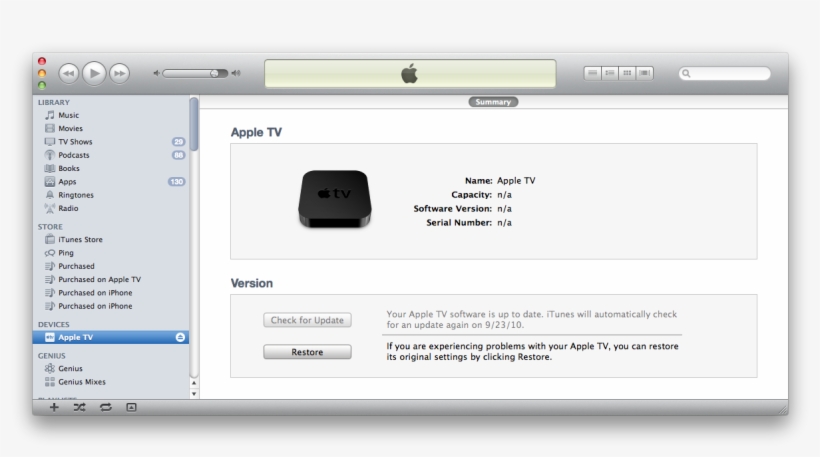Add a playlist with the plus button
This screenshot has height=457, width=820.
click(54, 407)
